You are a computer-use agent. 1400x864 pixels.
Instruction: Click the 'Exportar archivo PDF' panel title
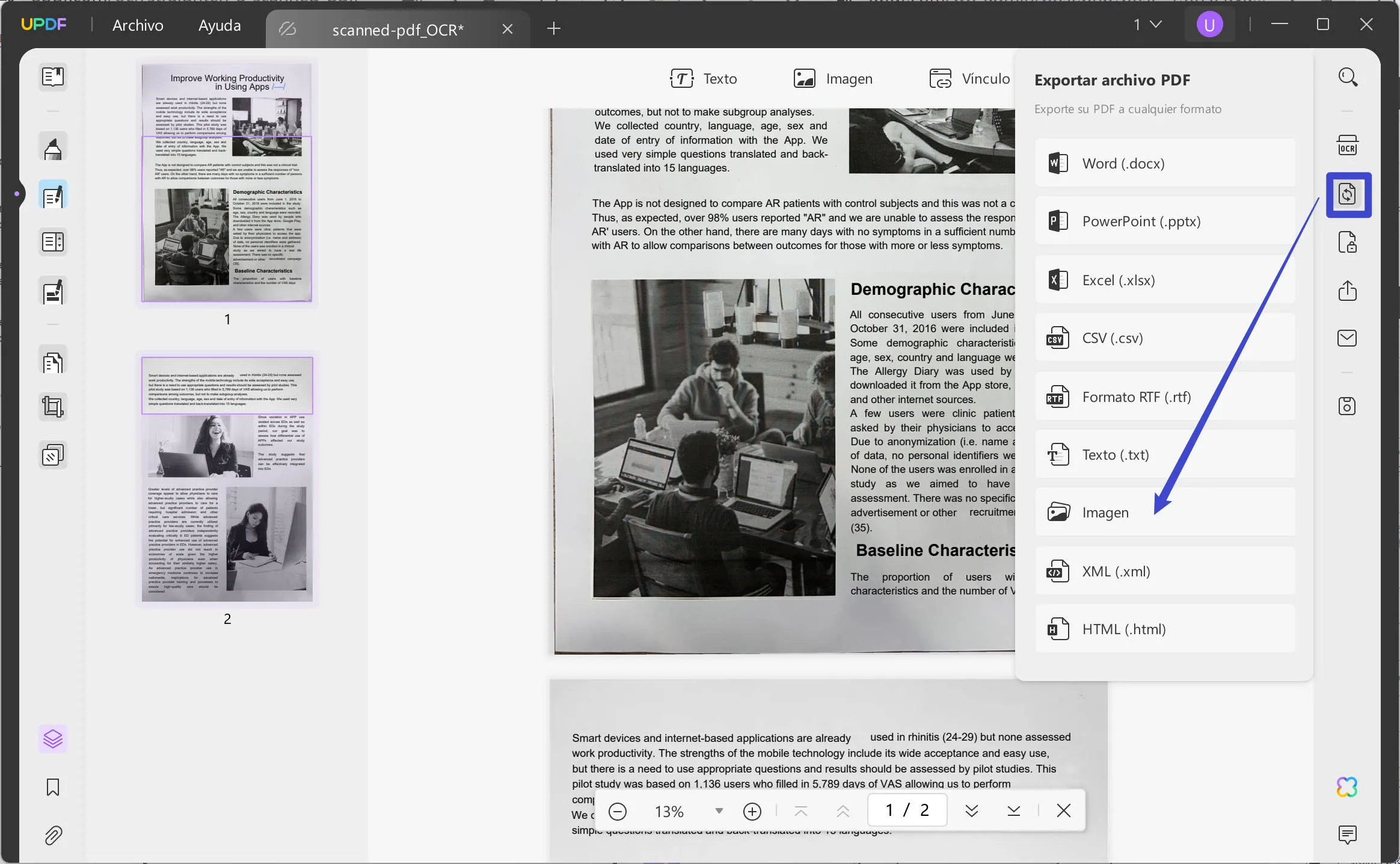pyautogui.click(x=1112, y=80)
